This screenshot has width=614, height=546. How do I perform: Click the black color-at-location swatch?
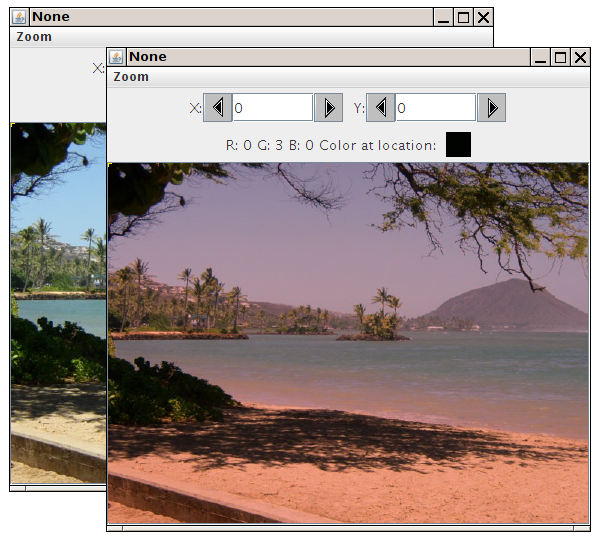pyautogui.click(x=458, y=145)
